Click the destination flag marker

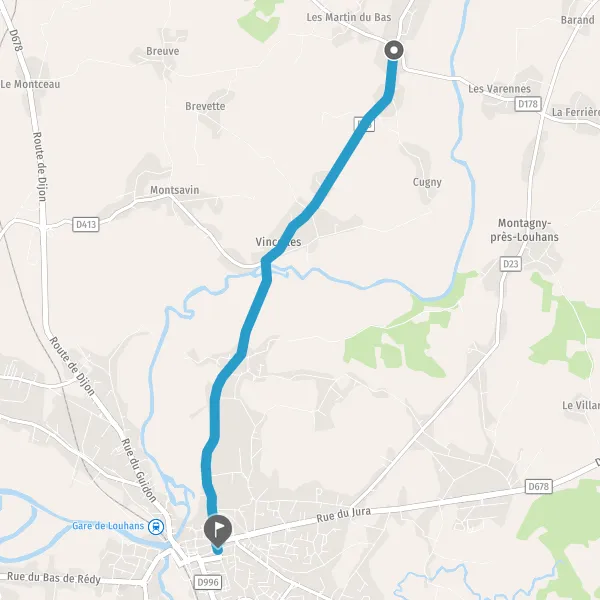point(218,531)
